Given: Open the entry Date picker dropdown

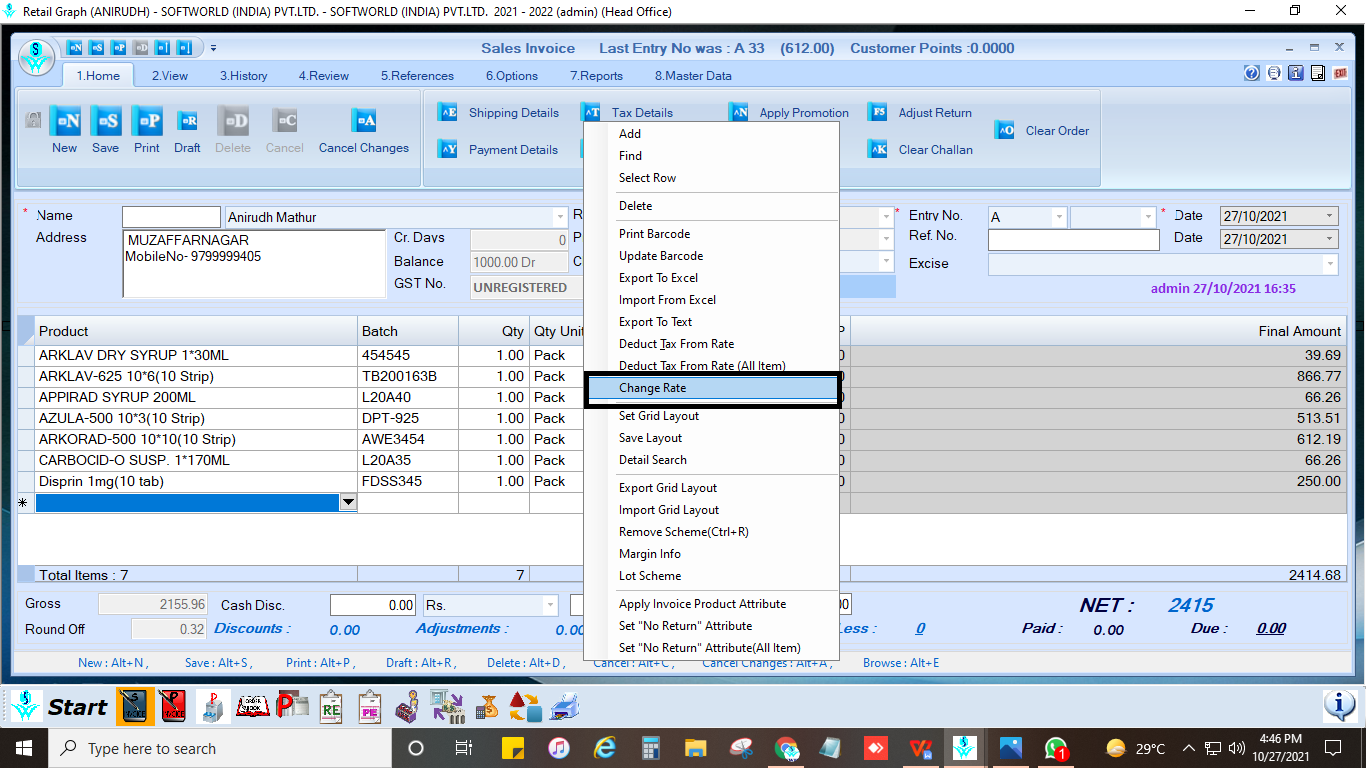Looking at the screenshot, I should tap(1329, 216).
